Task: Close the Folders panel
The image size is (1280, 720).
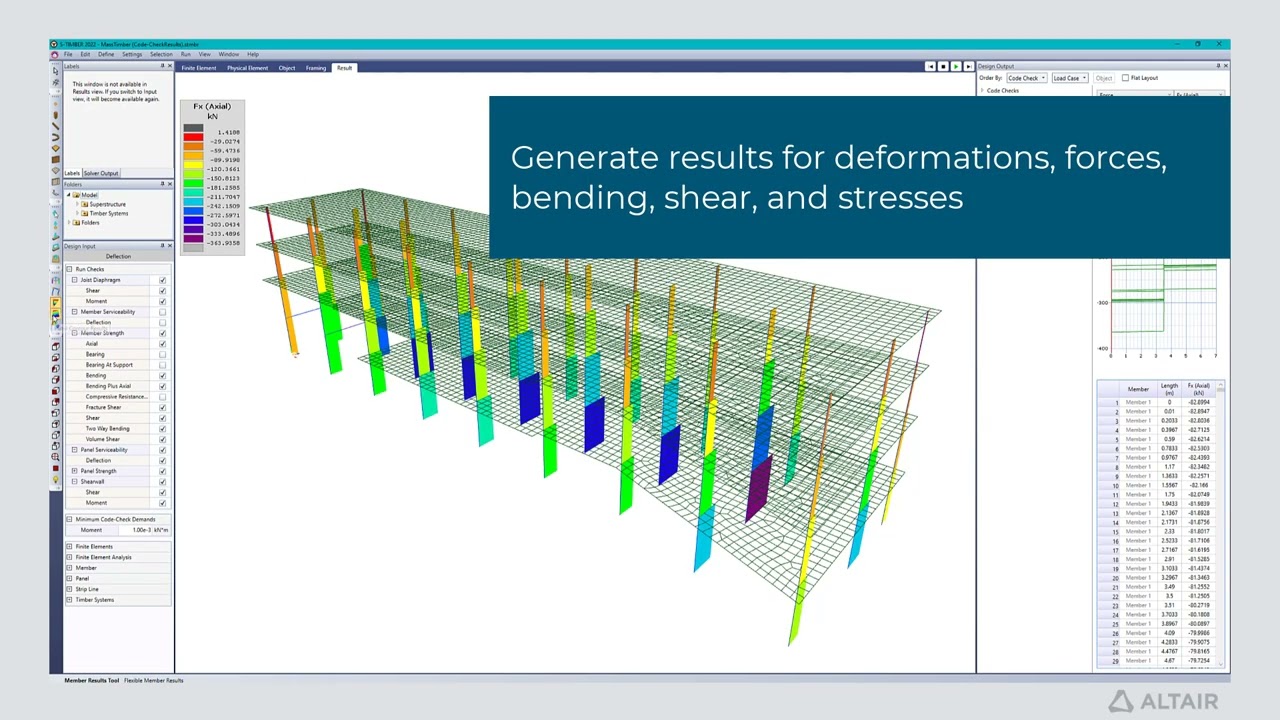Action: [170, 184]
